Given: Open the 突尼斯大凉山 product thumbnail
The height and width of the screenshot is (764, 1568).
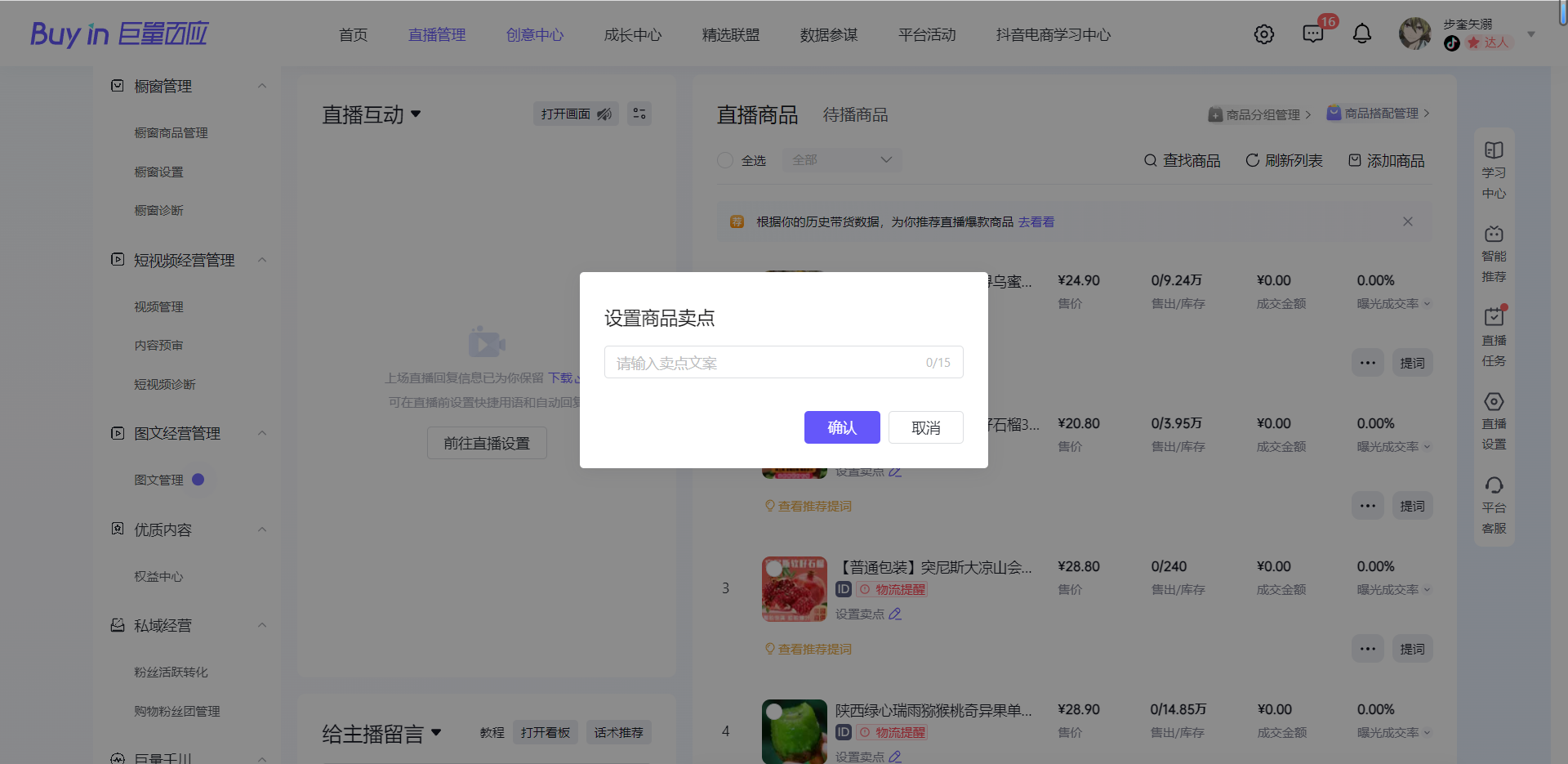Looking at the screenshot, I should [x=795, y=589].
